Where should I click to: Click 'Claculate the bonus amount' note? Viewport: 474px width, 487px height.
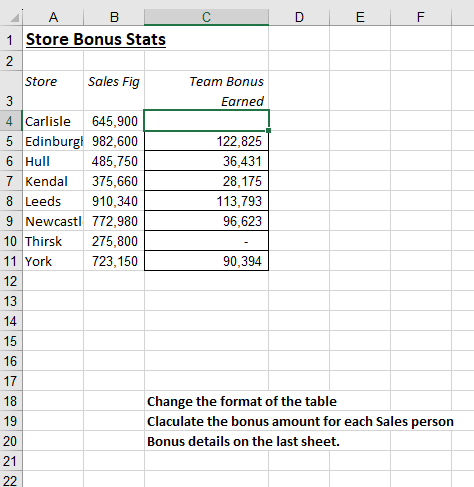pos(300,421)
